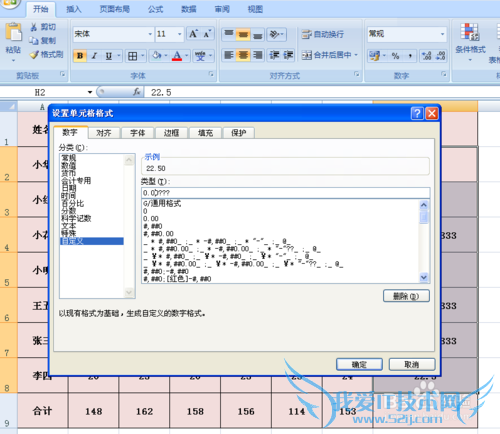This screenshot has height=434, width=500.
Task: Switch to the Protection (保护) dialog tab
Action: [238, 133]
